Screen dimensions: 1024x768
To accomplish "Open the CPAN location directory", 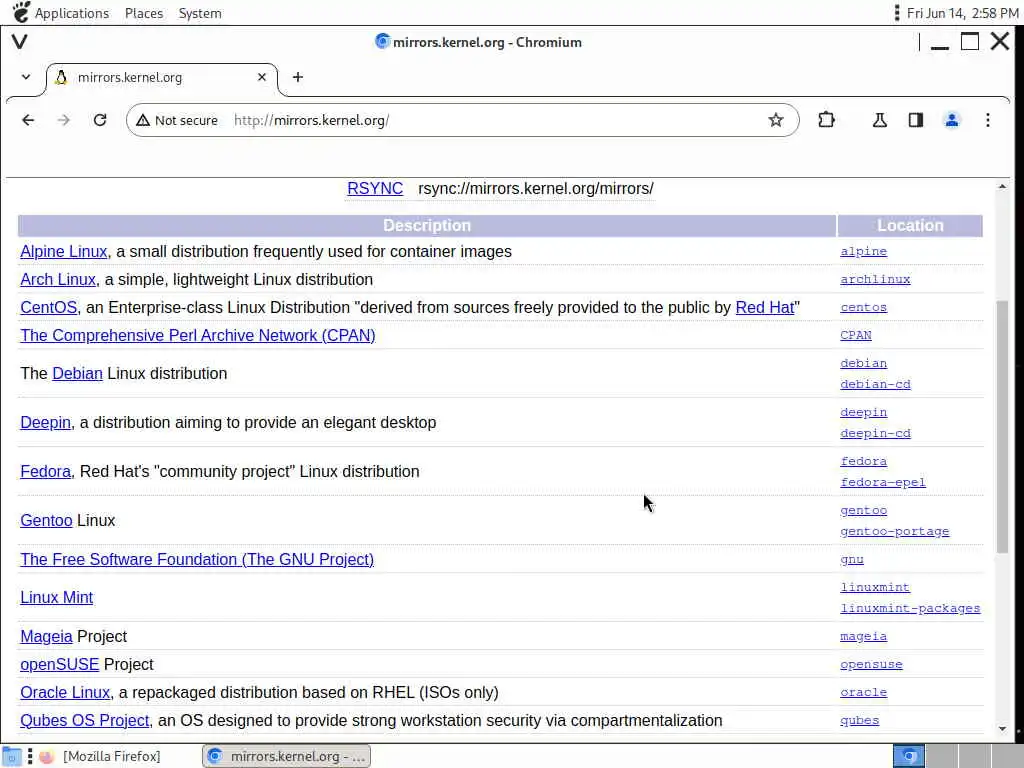I will [x=856, y=336].
